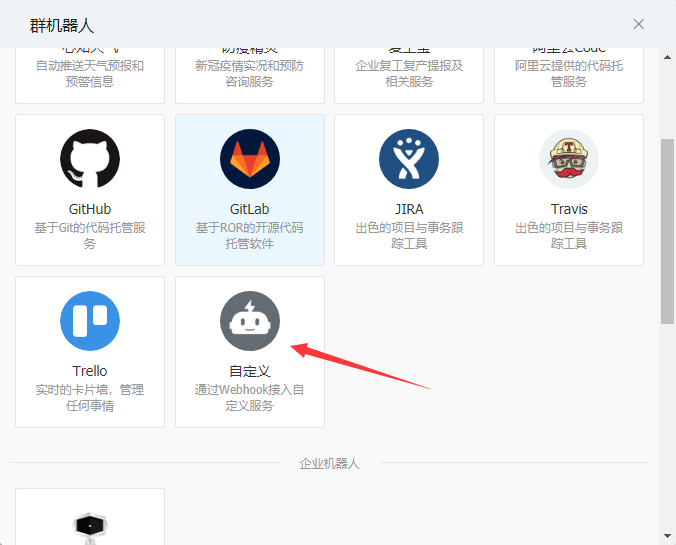Click JIRA's description 出色的项目与事务跟踪工具
This screenshot has width=676, height=545.
(x=409, y=235)
